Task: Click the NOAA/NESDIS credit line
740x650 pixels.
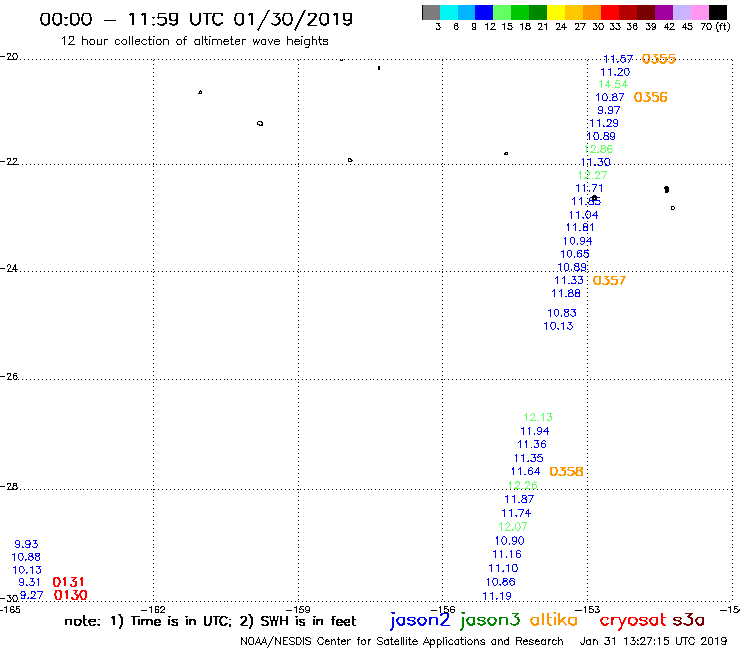Action: click(x=402, y=641)
